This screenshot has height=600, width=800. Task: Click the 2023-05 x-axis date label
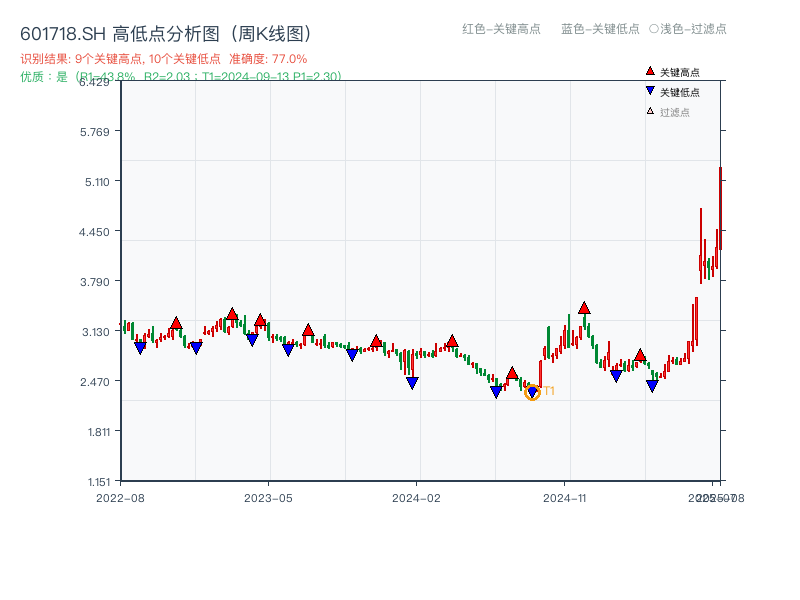tap(268, 498)
